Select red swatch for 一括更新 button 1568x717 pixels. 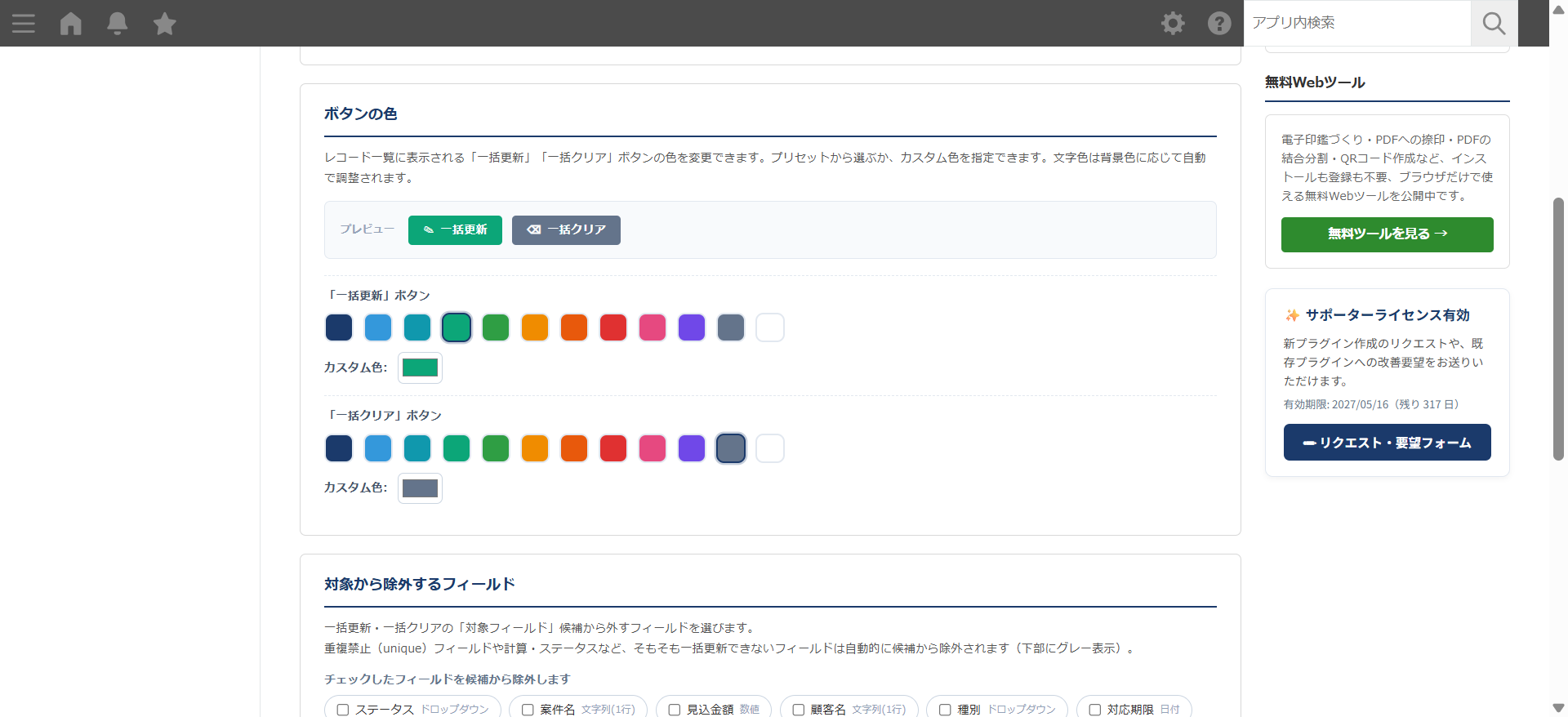(x=613, y=327)
